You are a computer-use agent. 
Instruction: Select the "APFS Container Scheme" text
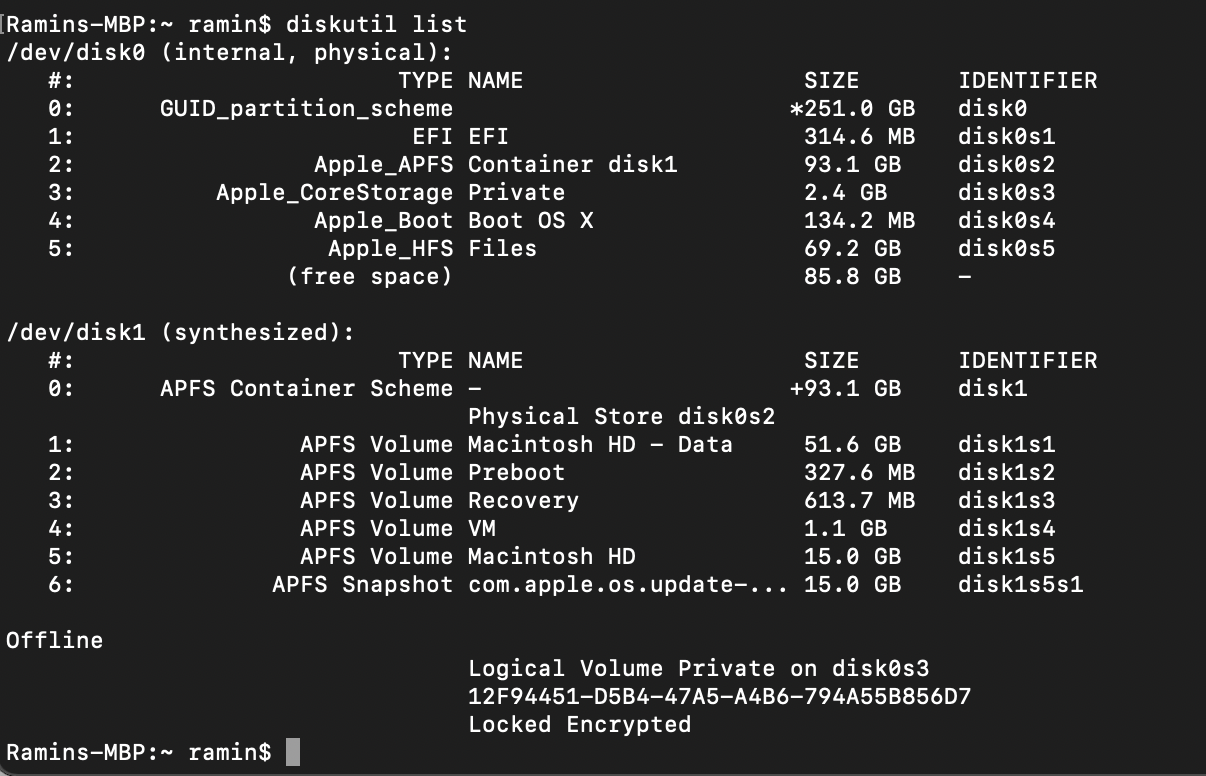click(x=306, y=388)
